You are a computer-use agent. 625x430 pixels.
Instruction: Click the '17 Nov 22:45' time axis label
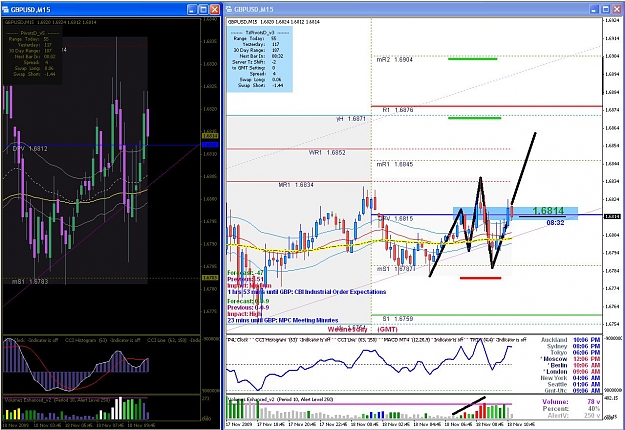[x=335, y=424]
